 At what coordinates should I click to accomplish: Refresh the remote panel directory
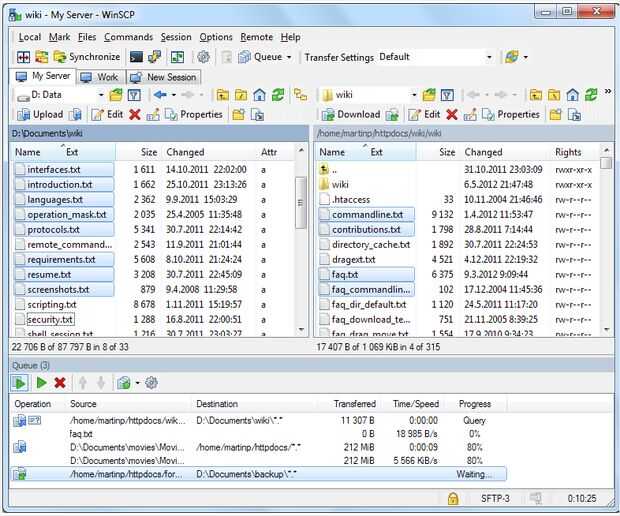tap(591, 95)
